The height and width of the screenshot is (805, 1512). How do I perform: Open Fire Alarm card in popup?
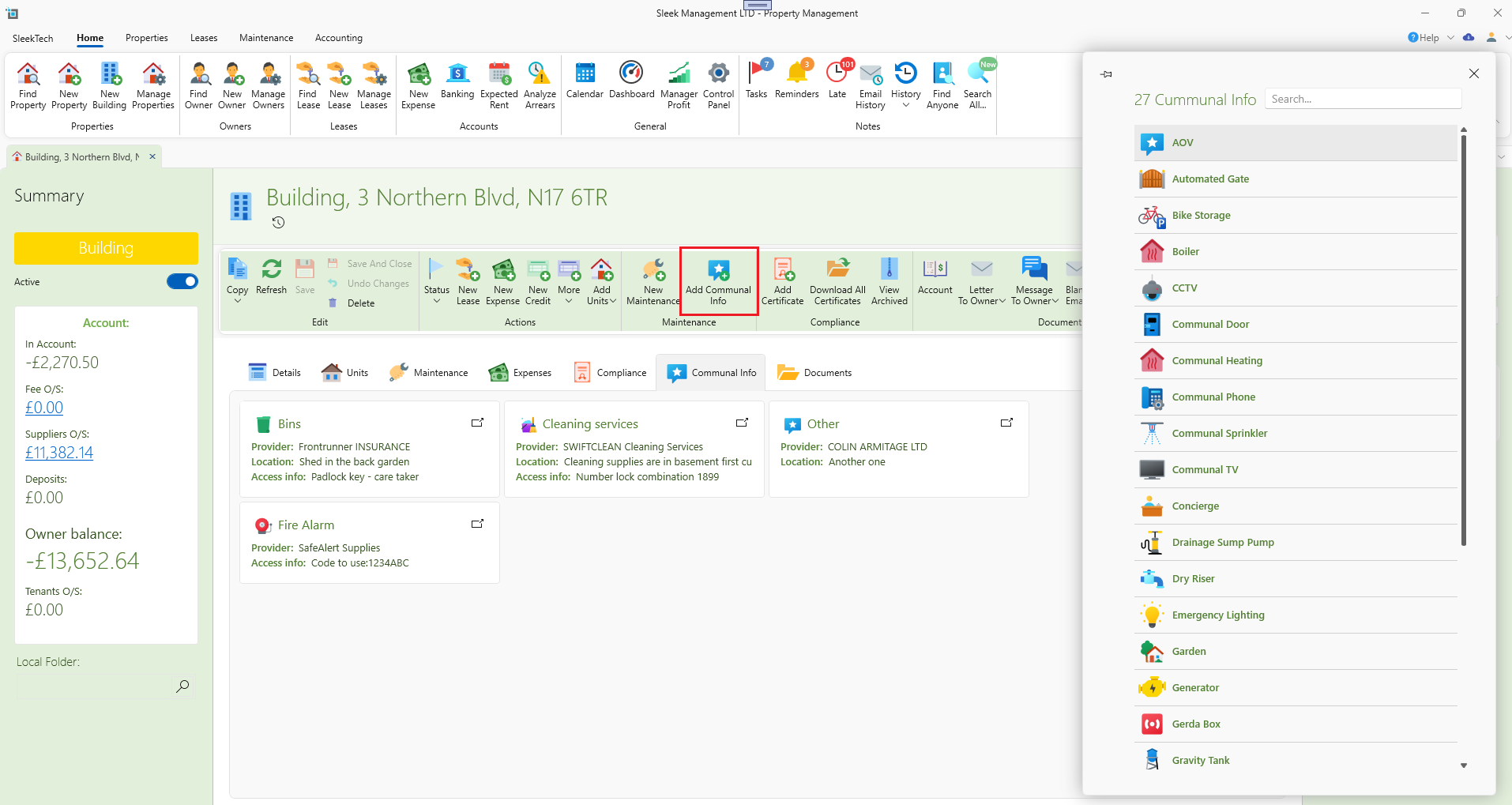coord(477,525)
